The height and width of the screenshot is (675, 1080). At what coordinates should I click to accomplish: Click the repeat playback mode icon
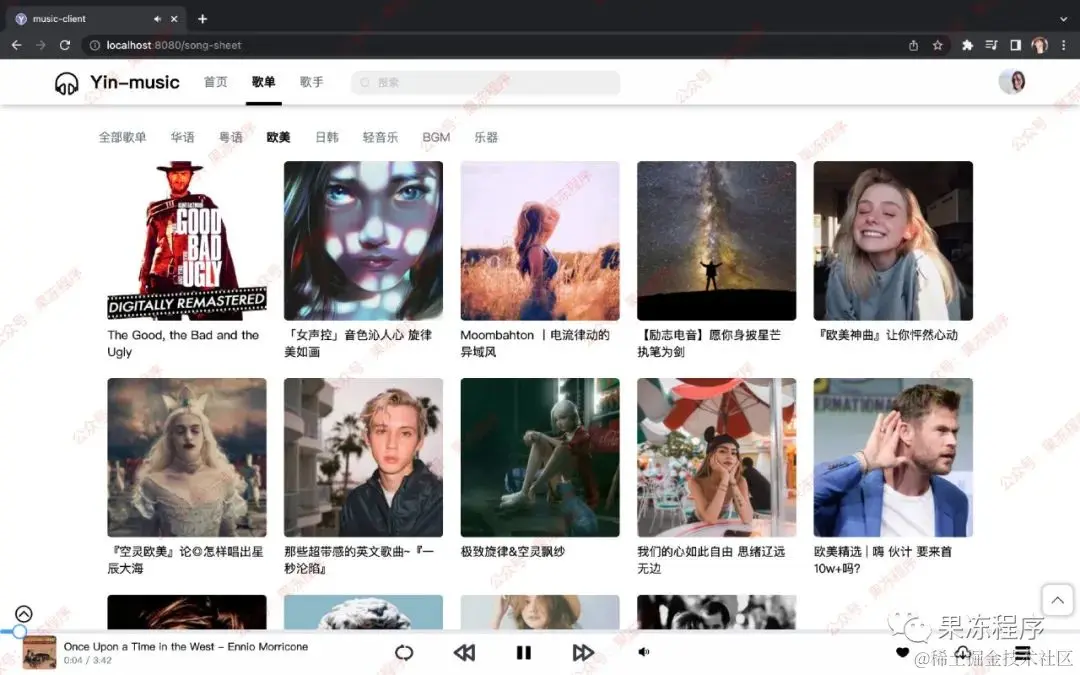coord(404,652)
